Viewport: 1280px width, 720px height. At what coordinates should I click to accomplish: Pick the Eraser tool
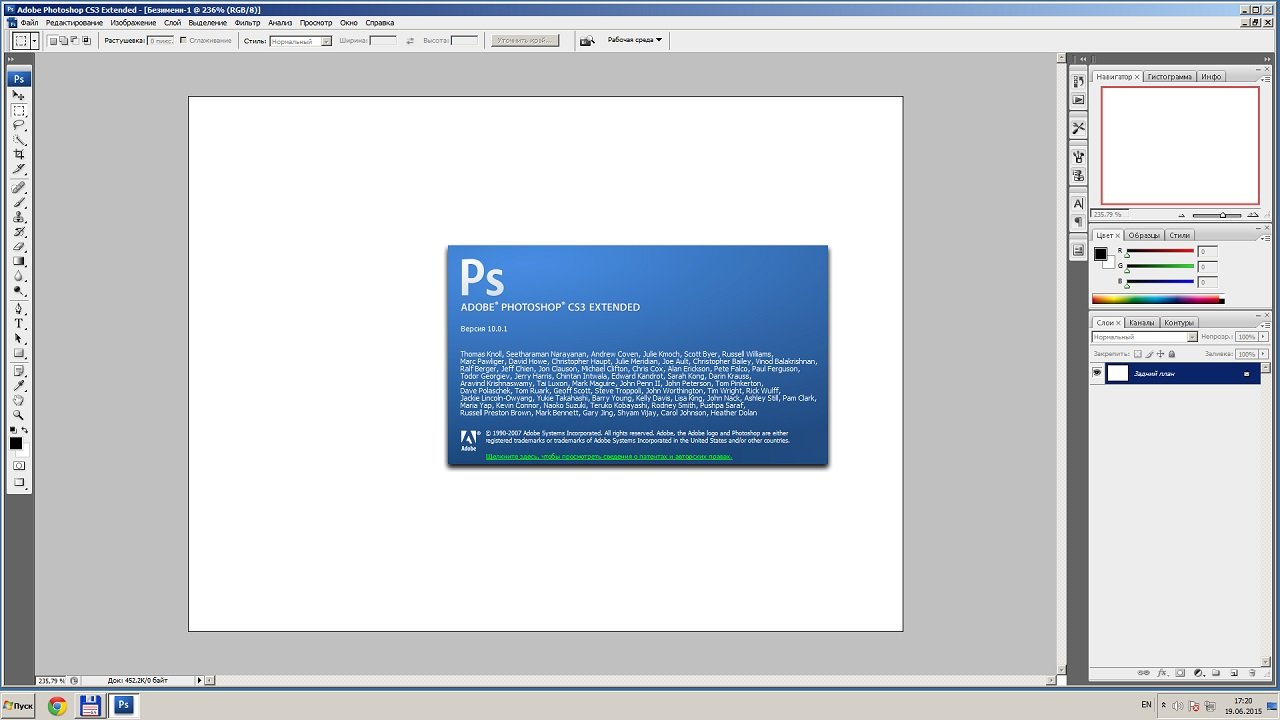click(19, 246)
